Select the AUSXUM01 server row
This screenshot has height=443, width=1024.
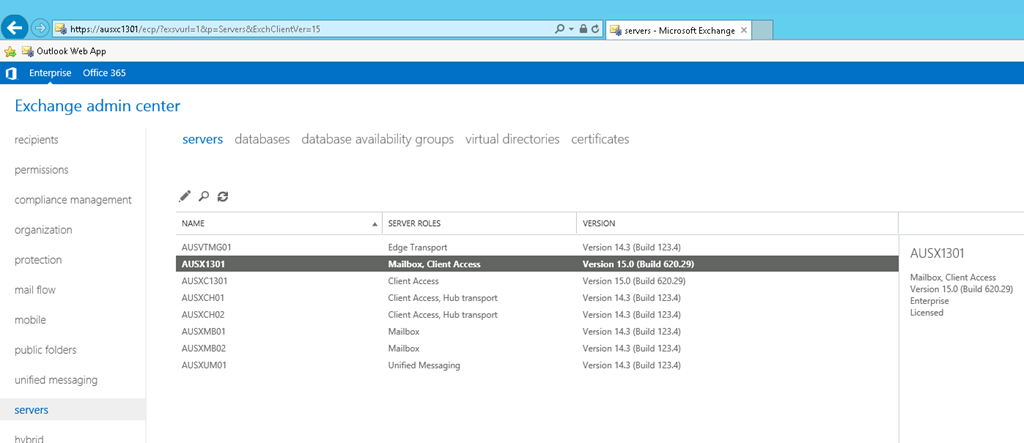(x=537, y=366)
